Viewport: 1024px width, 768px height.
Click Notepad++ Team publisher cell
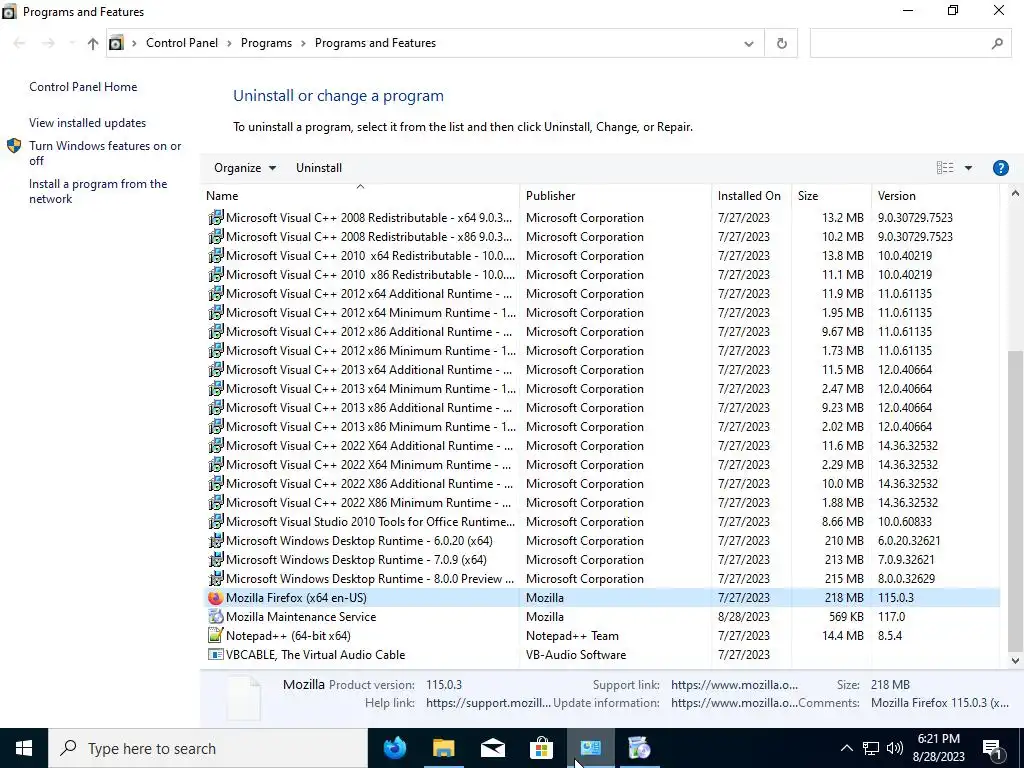572,635
